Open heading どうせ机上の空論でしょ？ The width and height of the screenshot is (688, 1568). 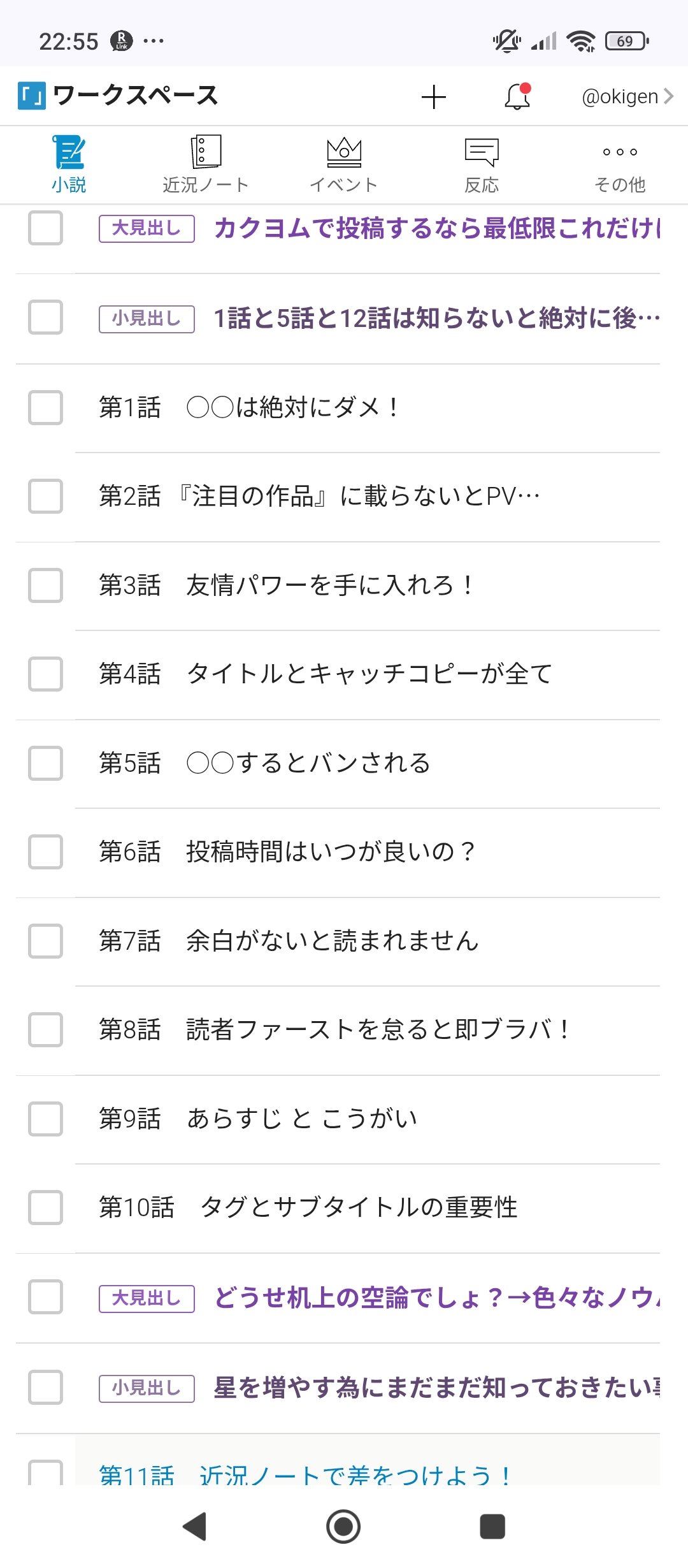click(x=436, y=1298)
